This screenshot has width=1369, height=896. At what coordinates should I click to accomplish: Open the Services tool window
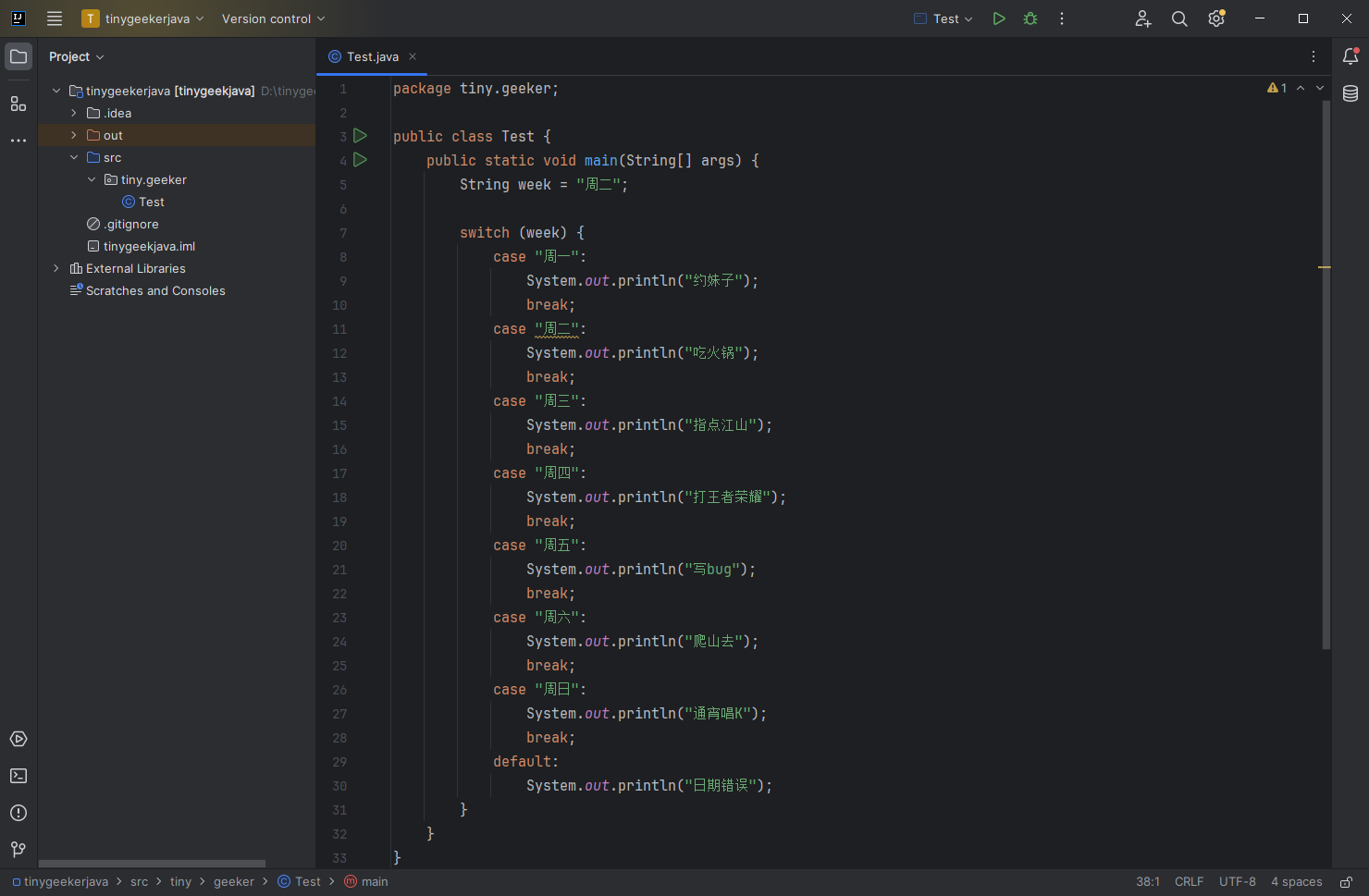(18, 739)
